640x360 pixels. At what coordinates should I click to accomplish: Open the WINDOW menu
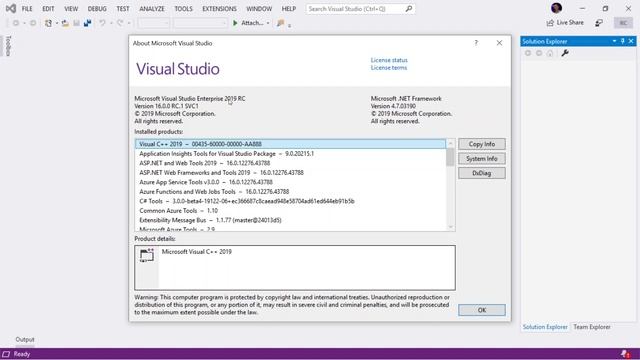pos(259,9)
